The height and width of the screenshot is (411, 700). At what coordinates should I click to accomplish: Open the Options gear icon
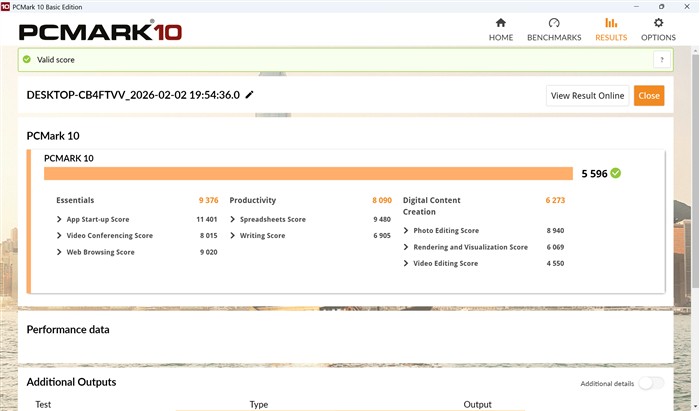[x=658, y=23]
